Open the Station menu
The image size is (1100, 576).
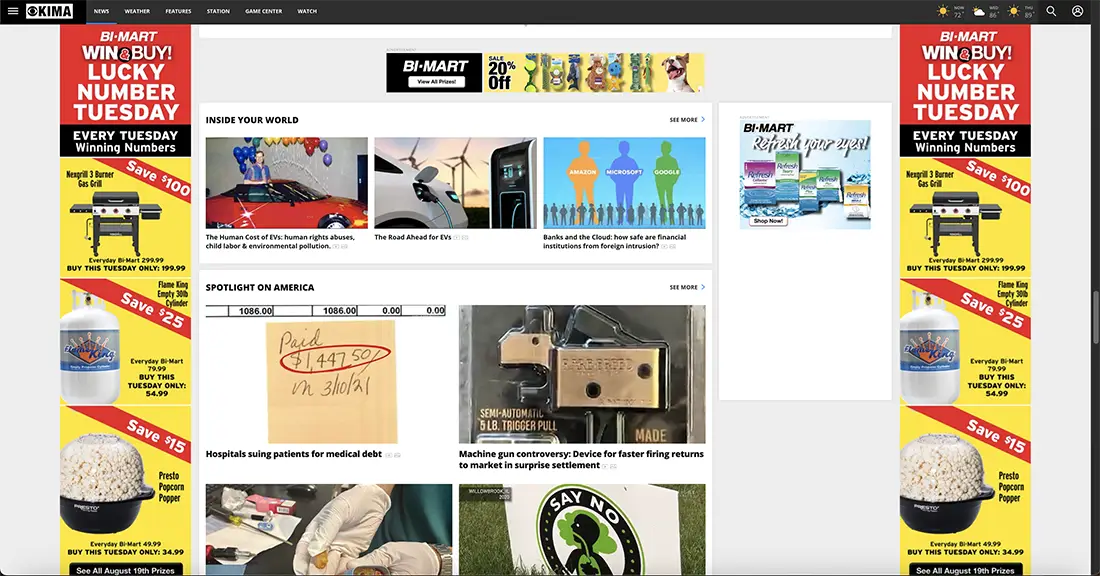(218, 11)
